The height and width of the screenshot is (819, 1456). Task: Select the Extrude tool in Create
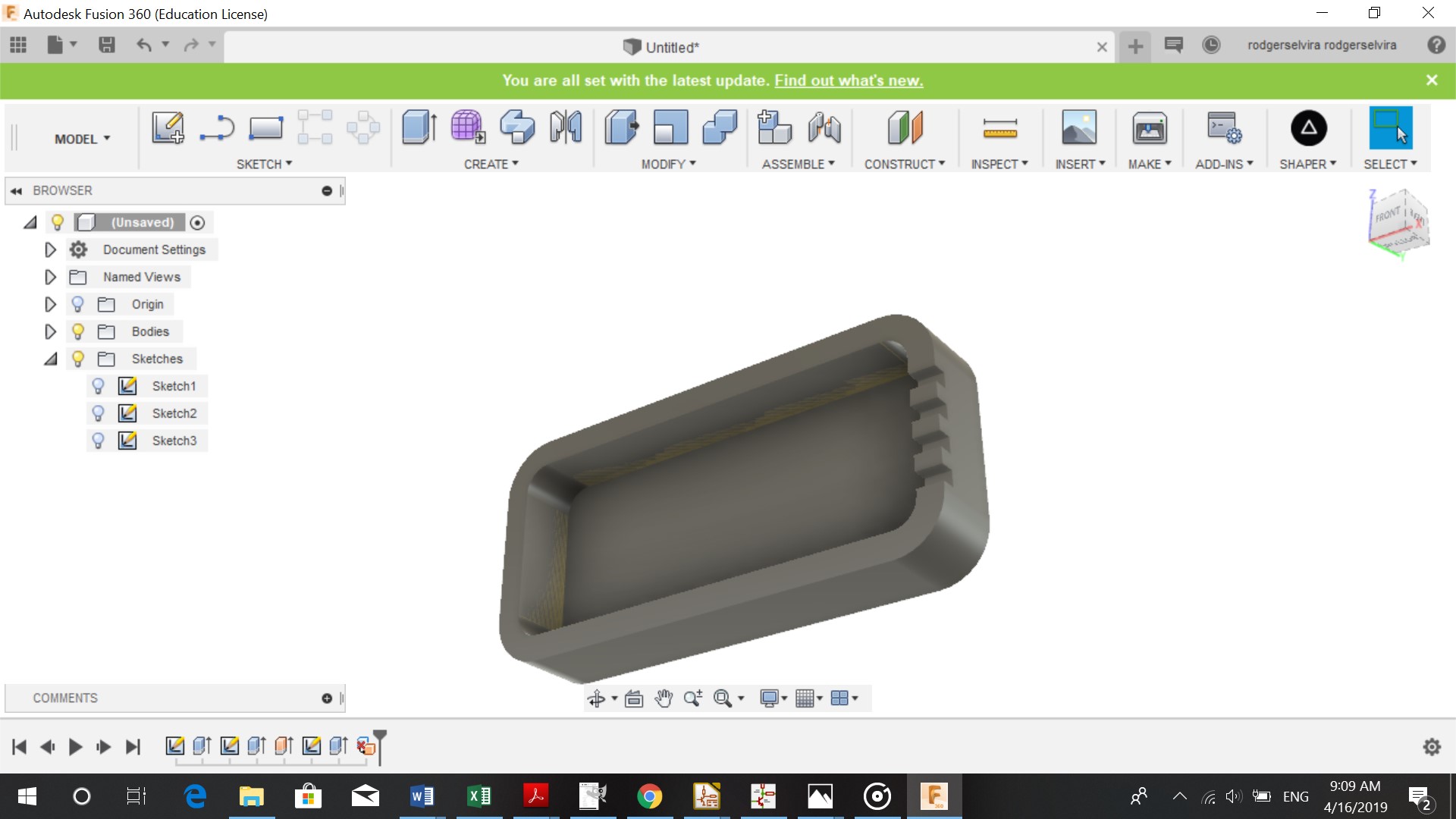click(419, 127)
